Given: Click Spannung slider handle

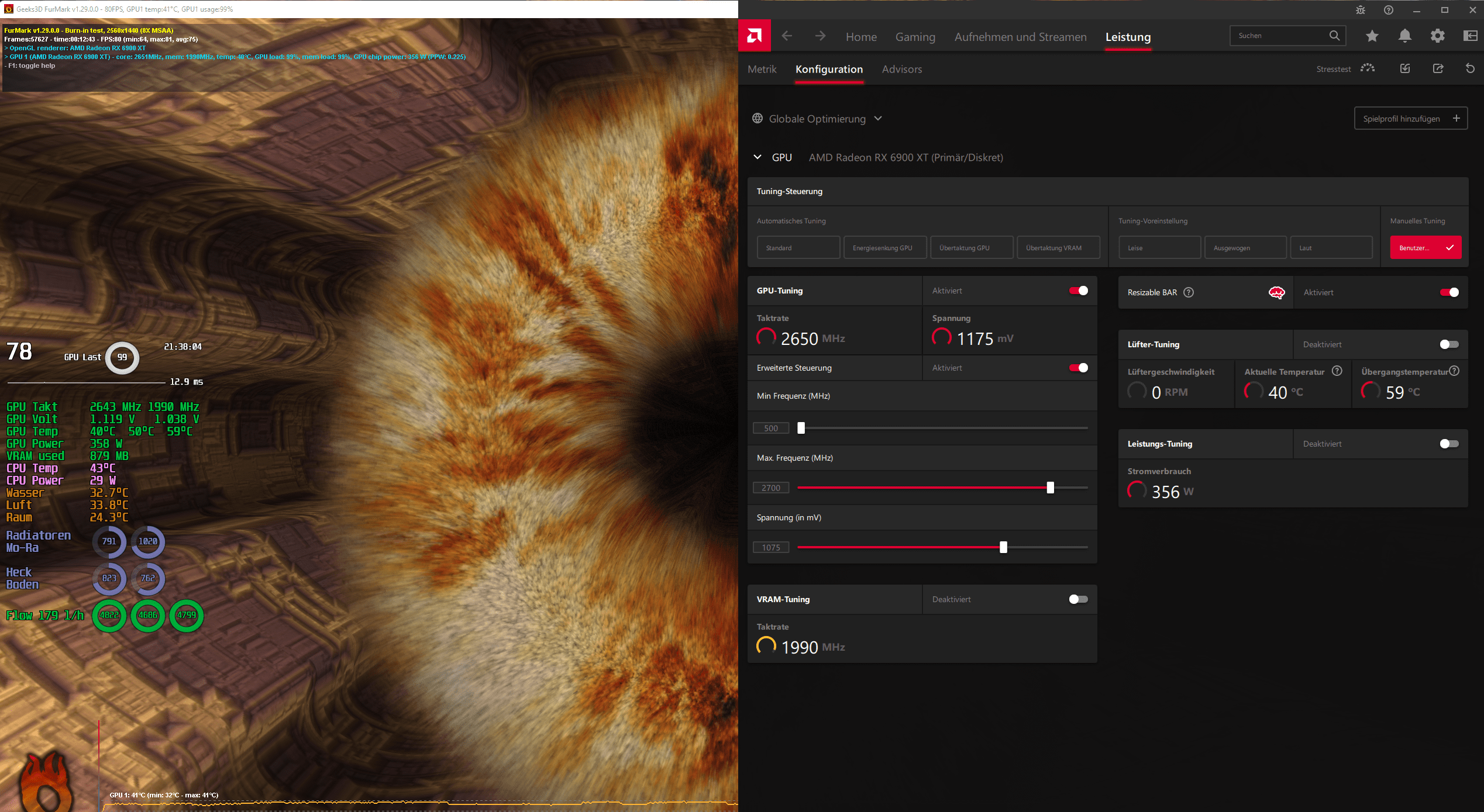Looking at the screenshot, I should click(1003, 547).
